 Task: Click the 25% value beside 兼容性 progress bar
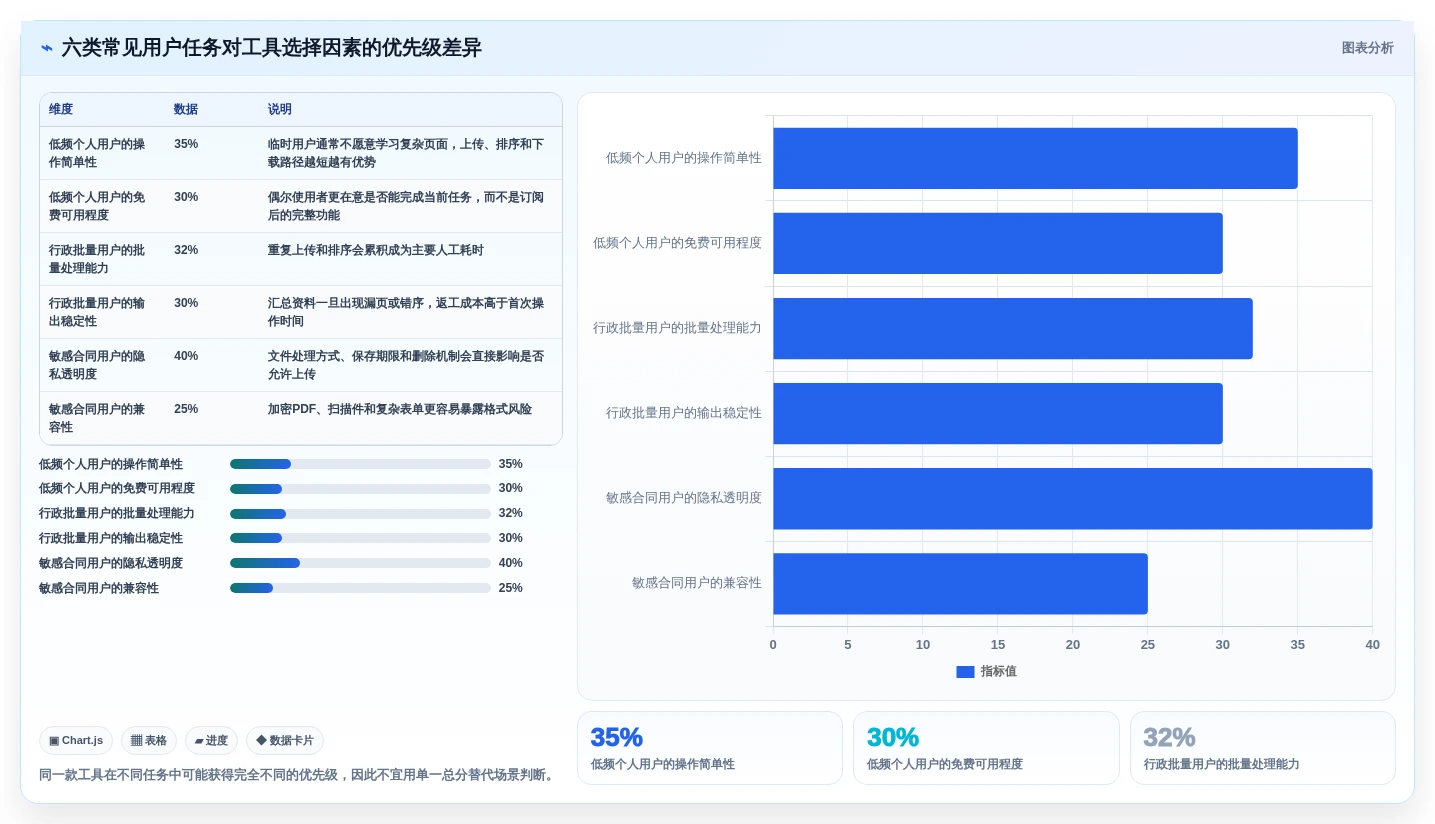pos(511,588)
